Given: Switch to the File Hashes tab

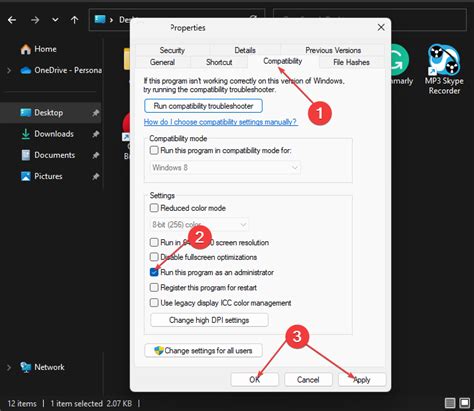Looking at the screenshot, I should point(351,62).
